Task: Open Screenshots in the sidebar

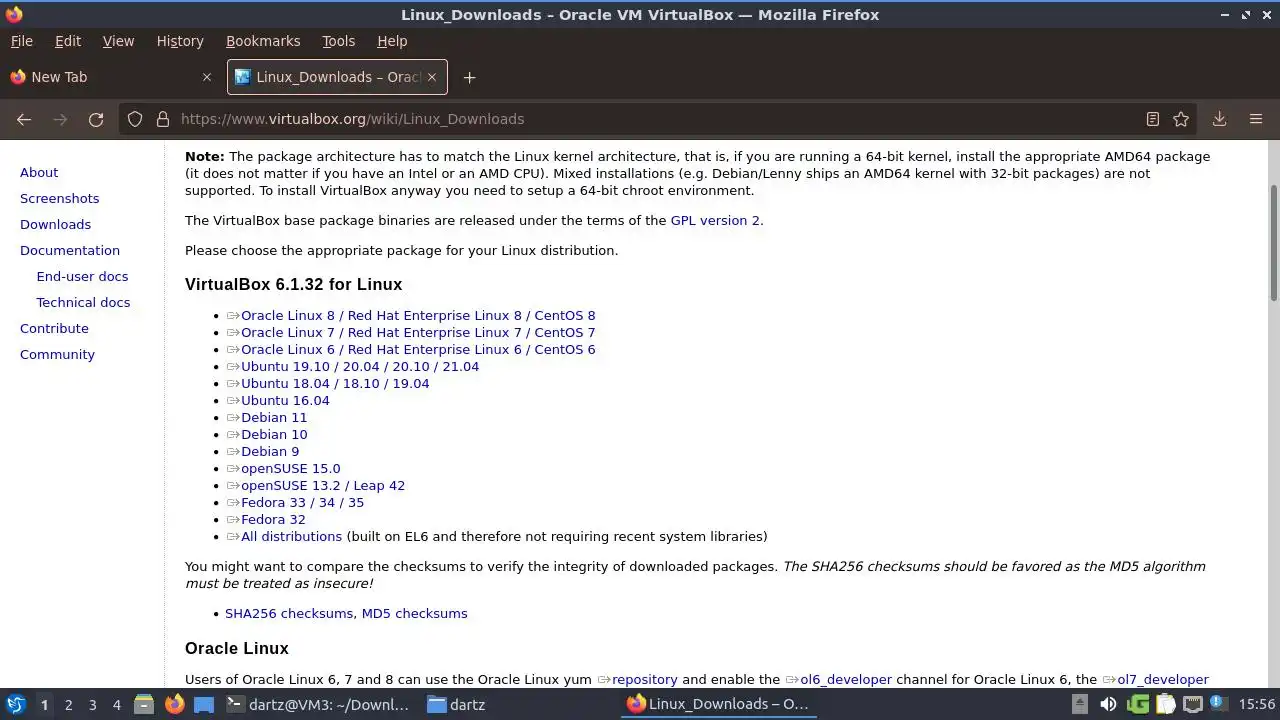Action: tap(59, 198)
